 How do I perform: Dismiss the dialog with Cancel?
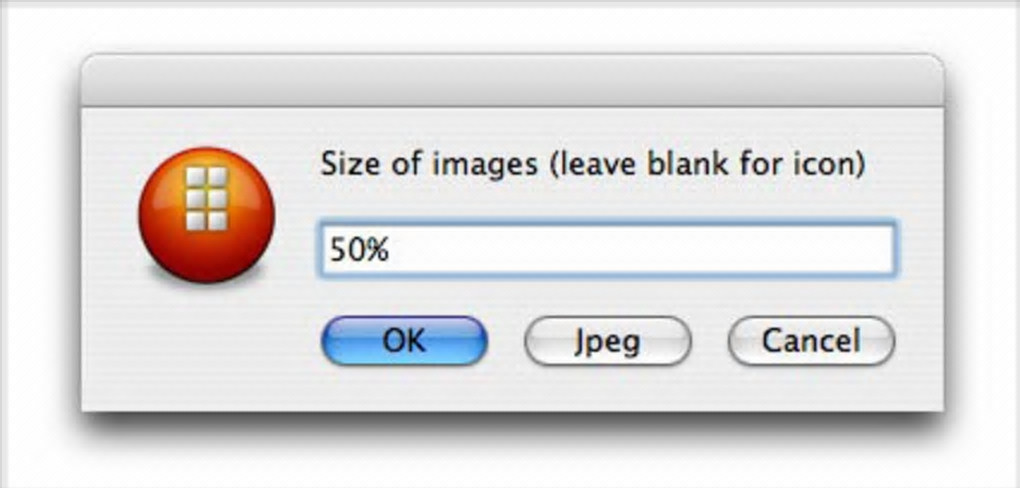pos(811,341)
